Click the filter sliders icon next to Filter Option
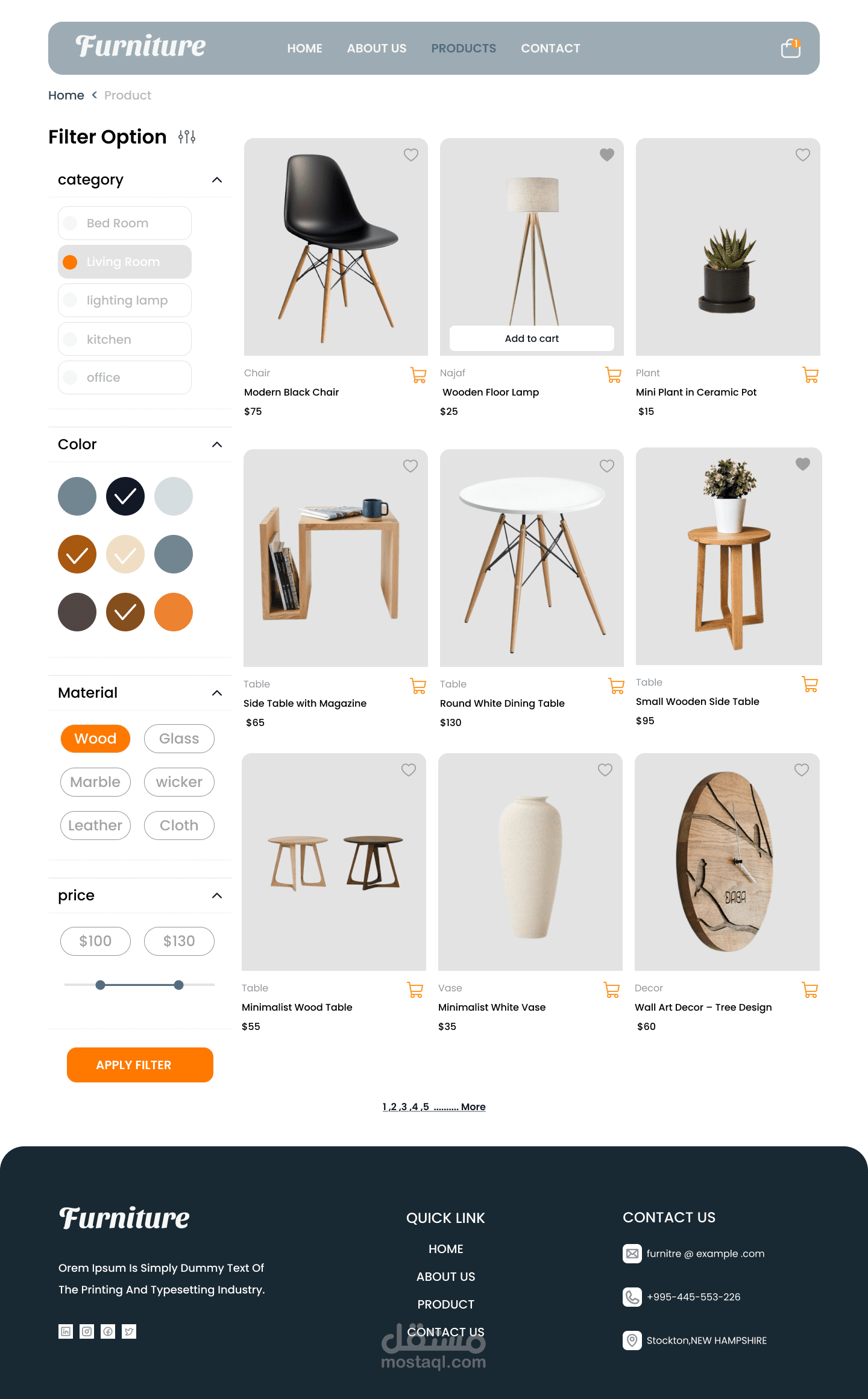Screen dimensions: 868x1399 click(187, 137)
